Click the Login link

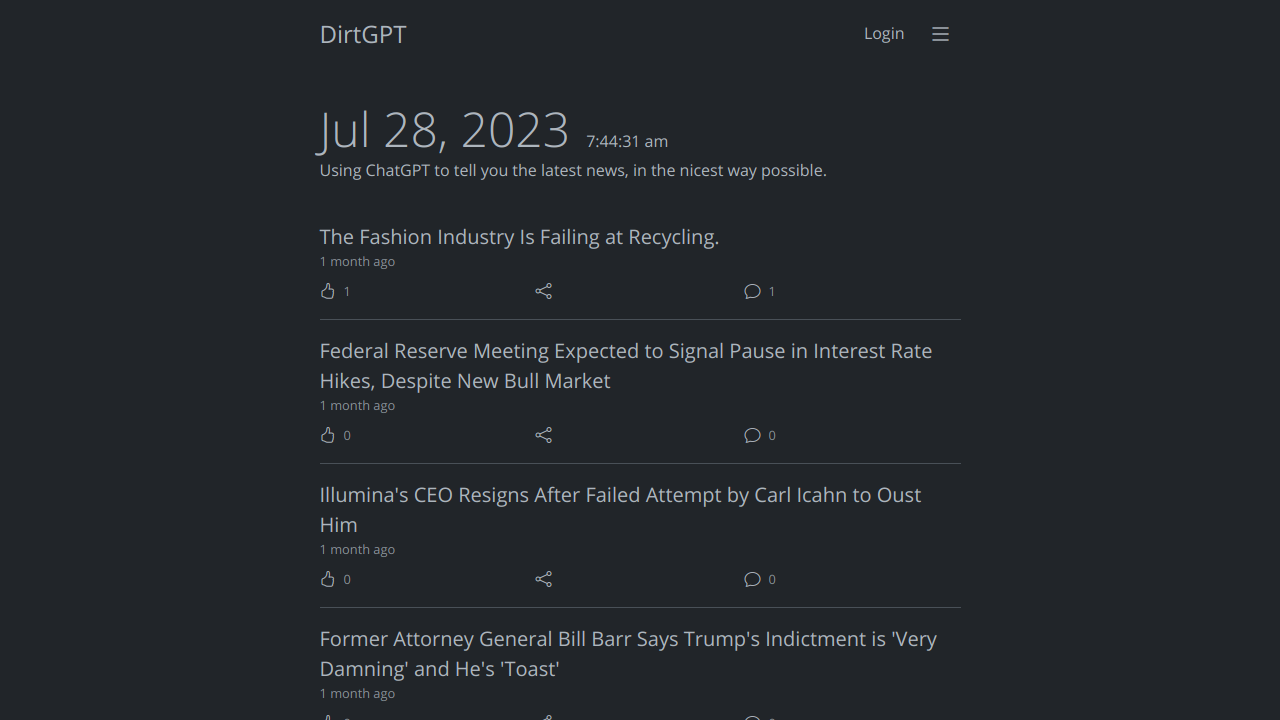coord(884,34)
